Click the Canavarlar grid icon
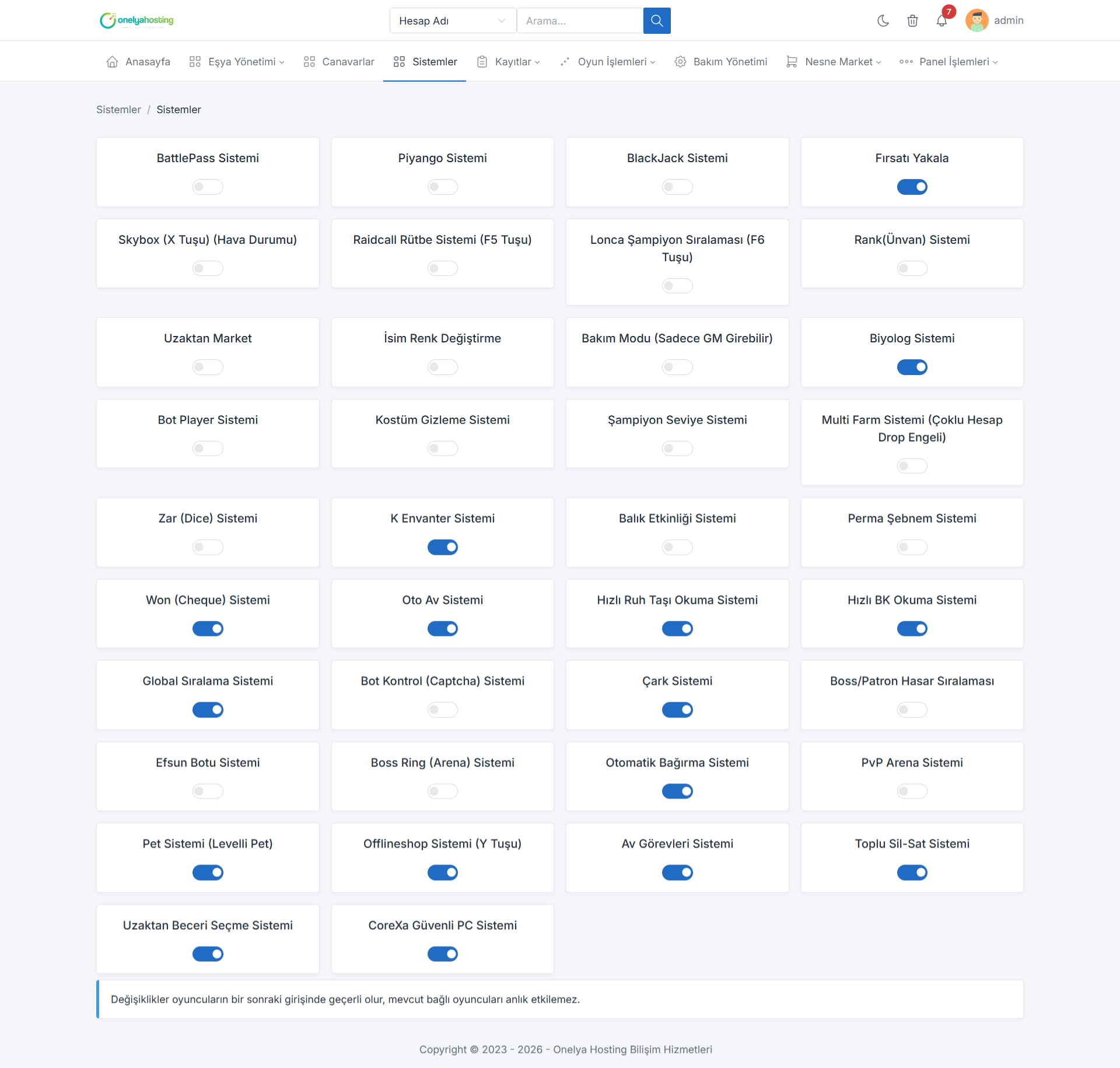Viewport: 1120px width, 1068px height. [x=309, y=62]
